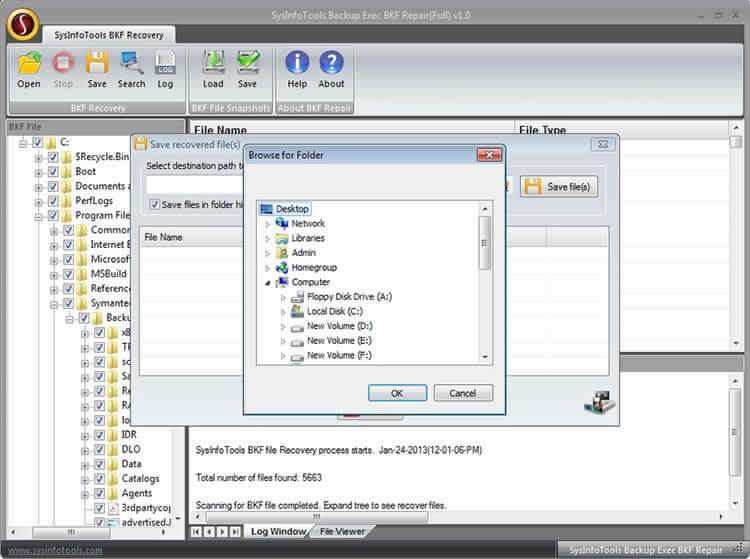Viewport: 750px width, 559px height.
Task: Open the Log toolbar icon
Action: click(x=165, y=63)
